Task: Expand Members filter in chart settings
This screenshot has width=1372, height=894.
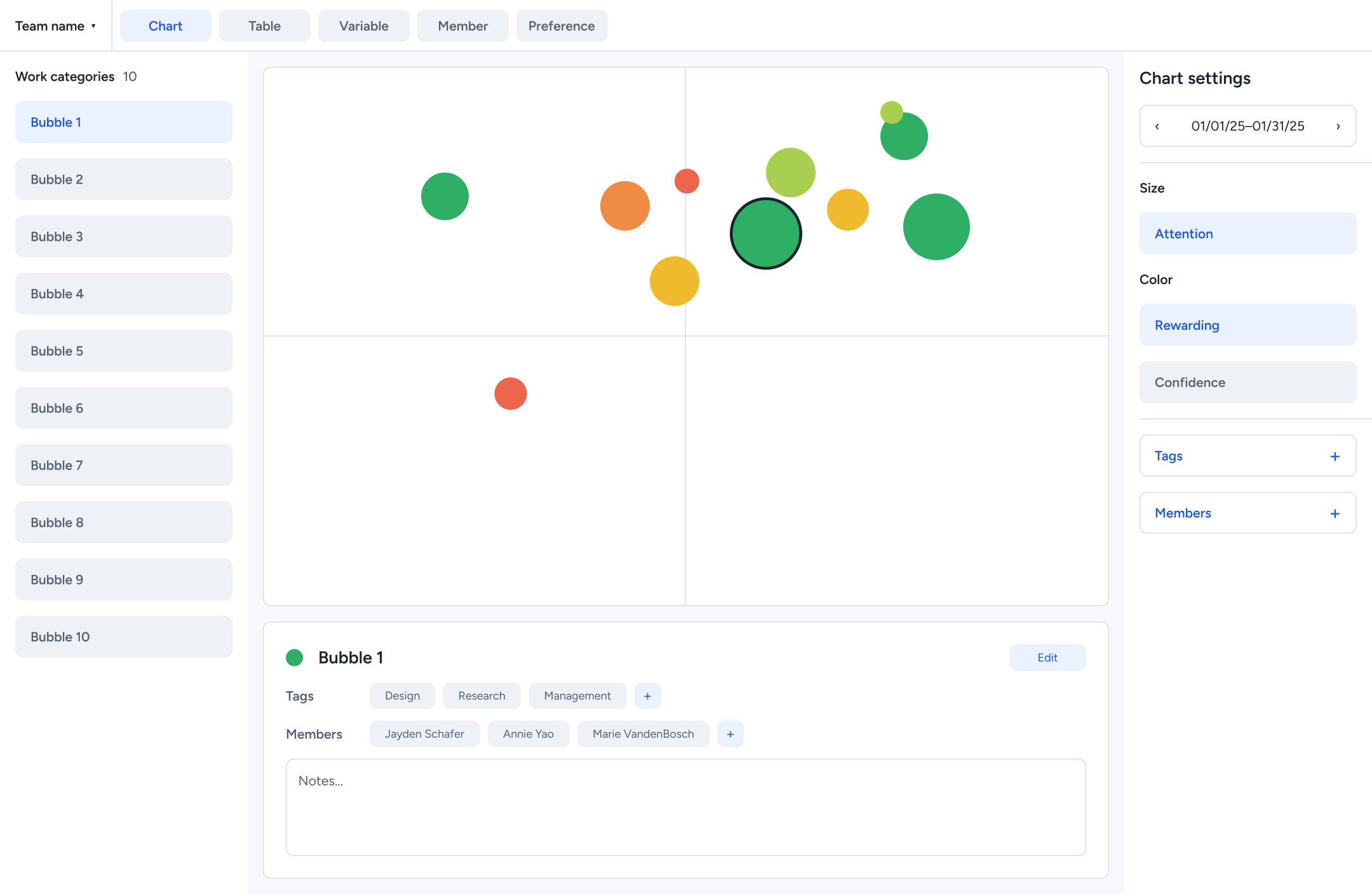Action: [x=1248, y=513]
